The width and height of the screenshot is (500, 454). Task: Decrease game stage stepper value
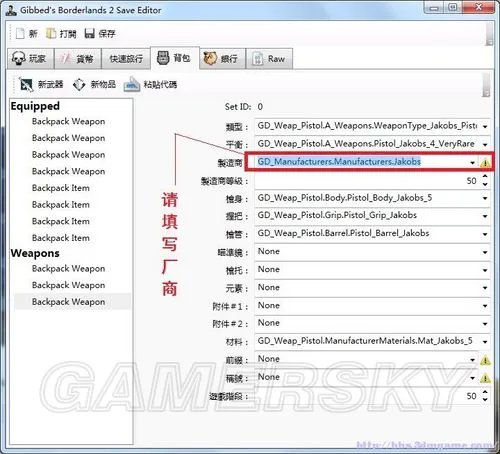[485, 400]
